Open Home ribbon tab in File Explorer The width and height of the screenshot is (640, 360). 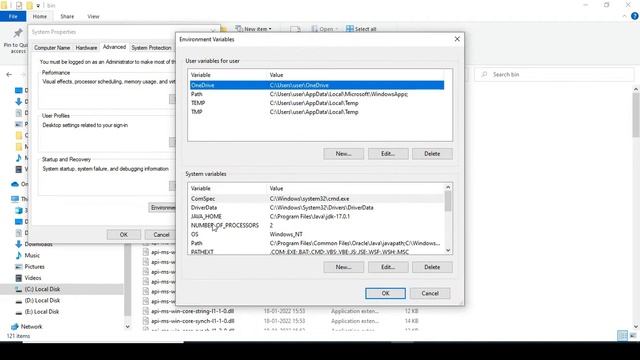pos(40,16)
